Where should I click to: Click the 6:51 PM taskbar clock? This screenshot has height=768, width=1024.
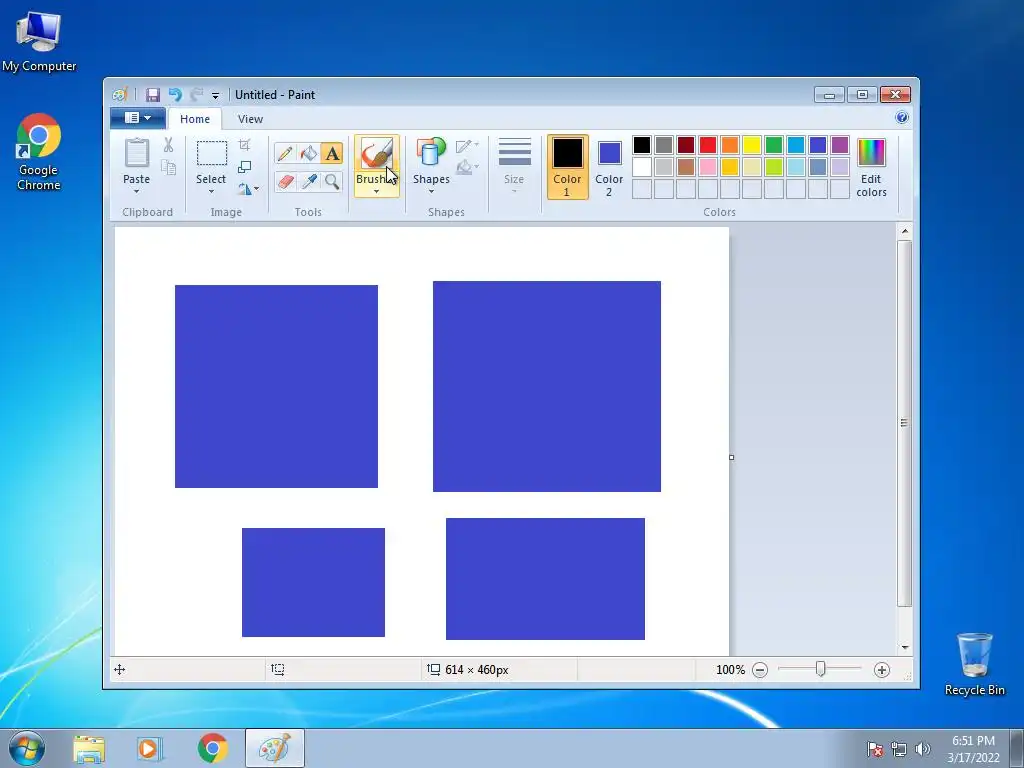click(973, 741)
